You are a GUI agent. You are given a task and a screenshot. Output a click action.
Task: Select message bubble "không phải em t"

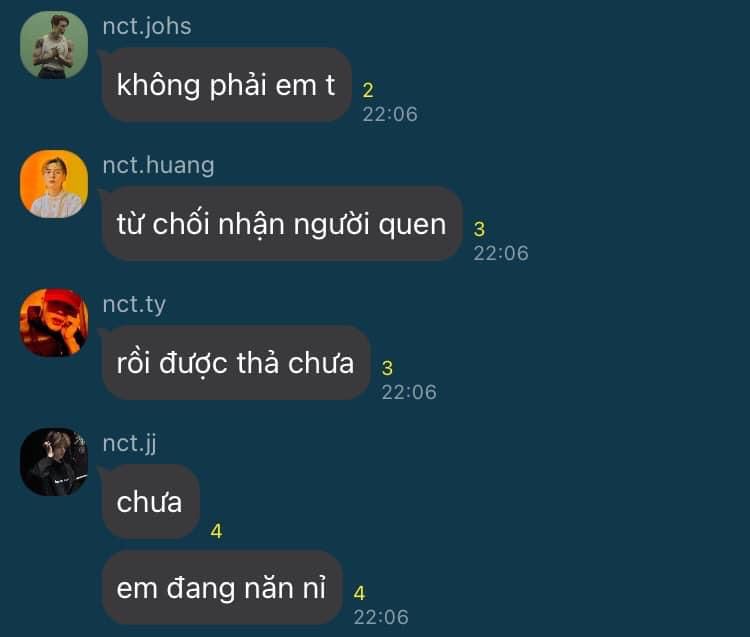tap(227, 85)
